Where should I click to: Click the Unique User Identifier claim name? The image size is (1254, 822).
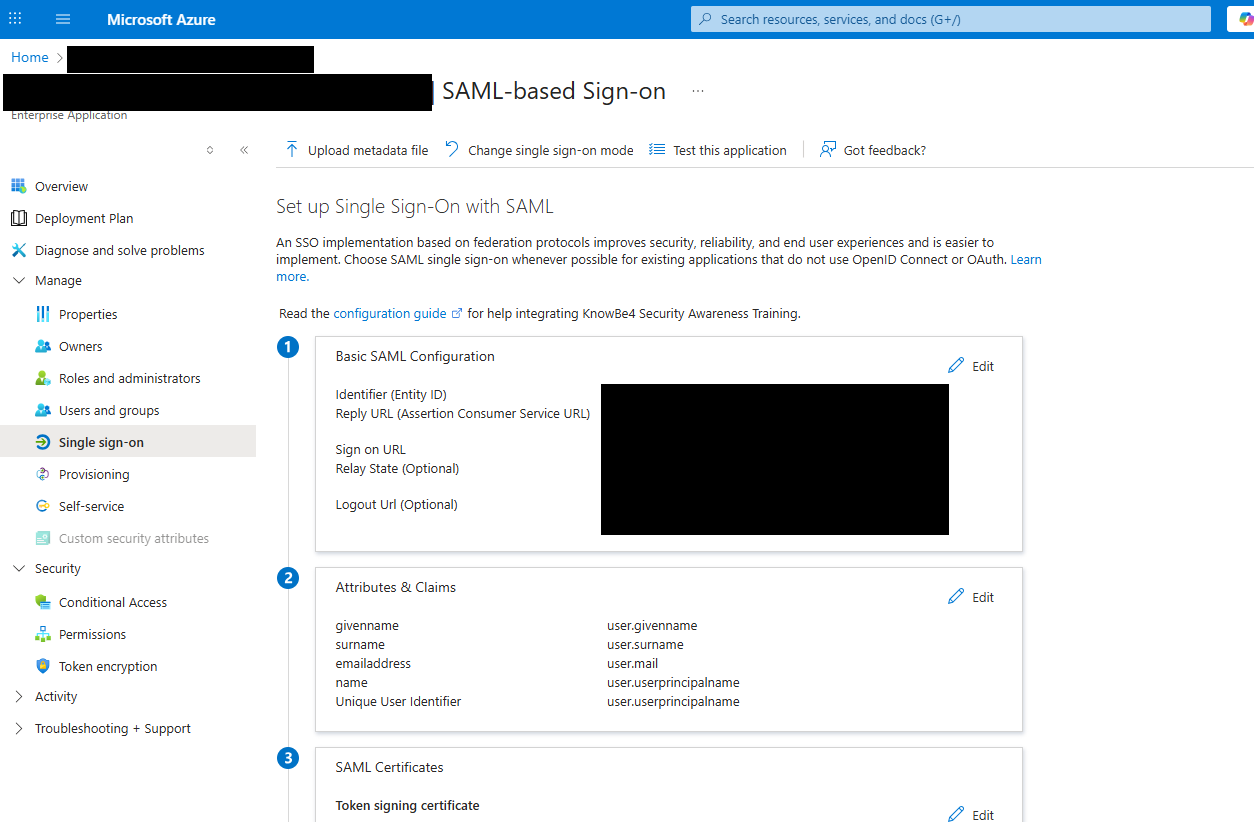398,701
